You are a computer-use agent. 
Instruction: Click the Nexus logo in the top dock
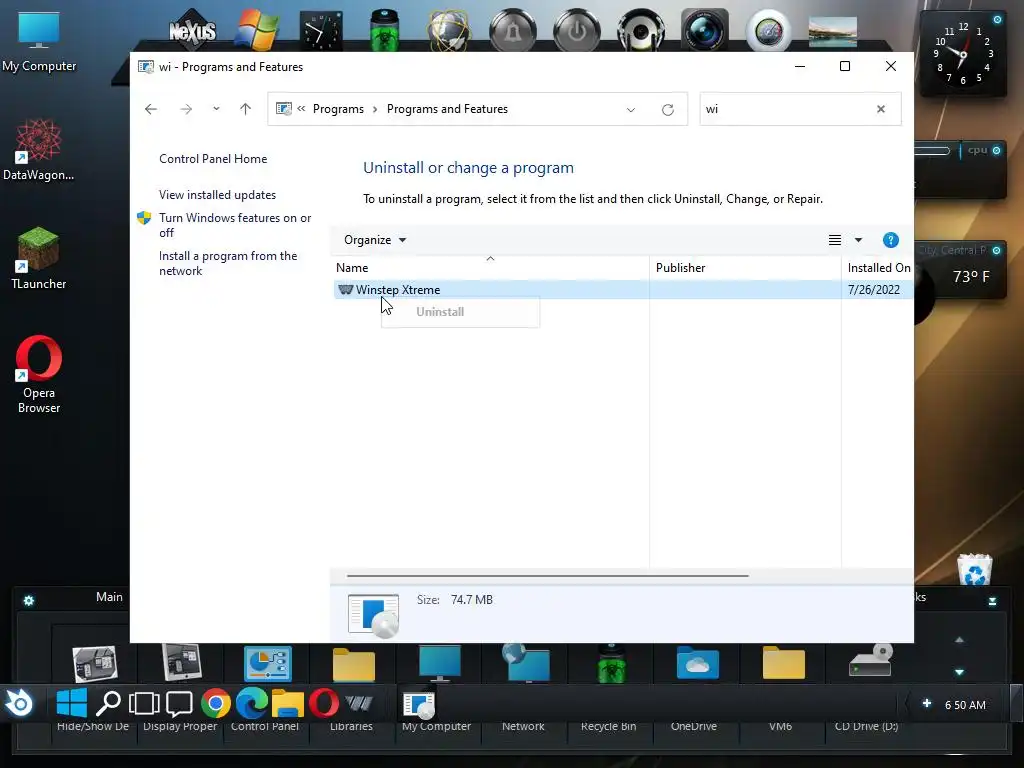point(192,30)
